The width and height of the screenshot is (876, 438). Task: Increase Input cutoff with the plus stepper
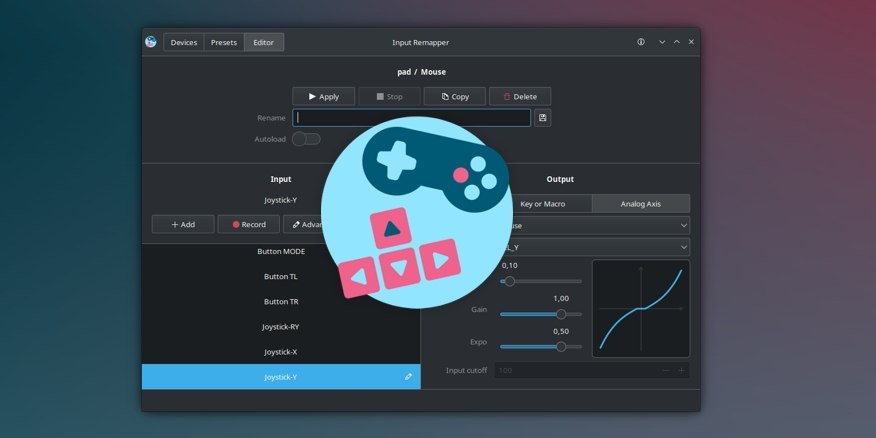(x=682, y=370)
